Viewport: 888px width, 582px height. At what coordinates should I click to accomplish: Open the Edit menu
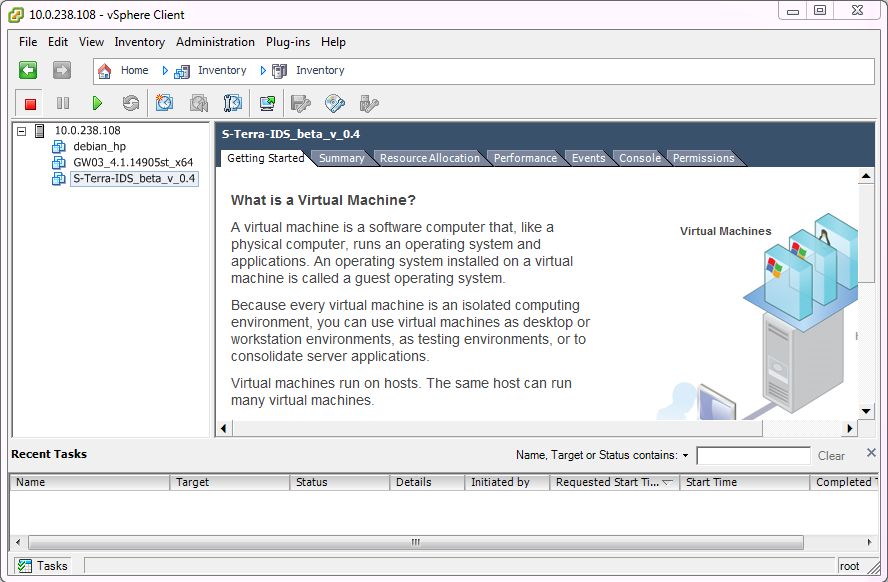coord(58,42)
